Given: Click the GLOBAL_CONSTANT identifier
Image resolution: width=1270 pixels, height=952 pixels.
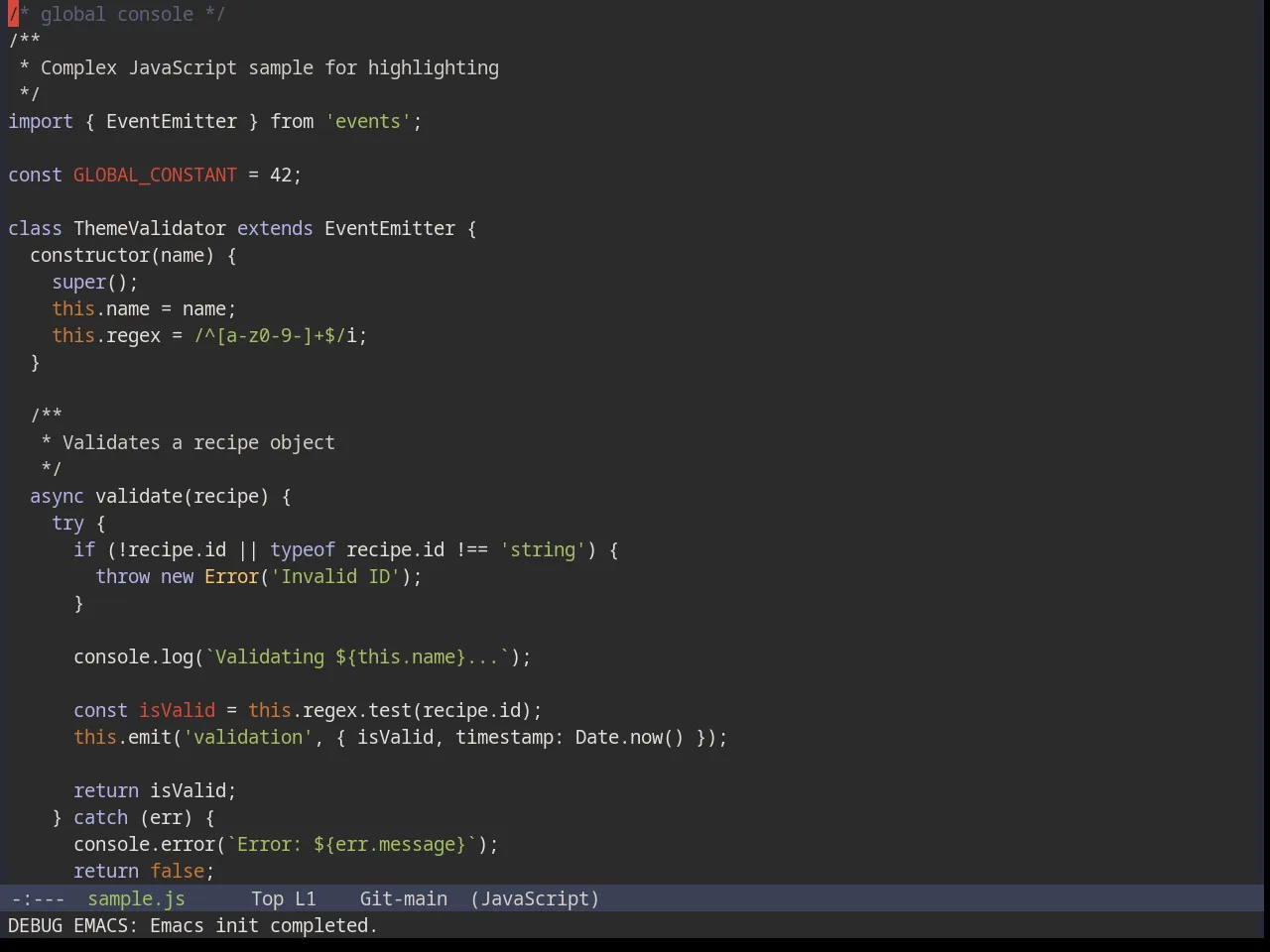Looking at the screenshot, I should click(155, 175).
